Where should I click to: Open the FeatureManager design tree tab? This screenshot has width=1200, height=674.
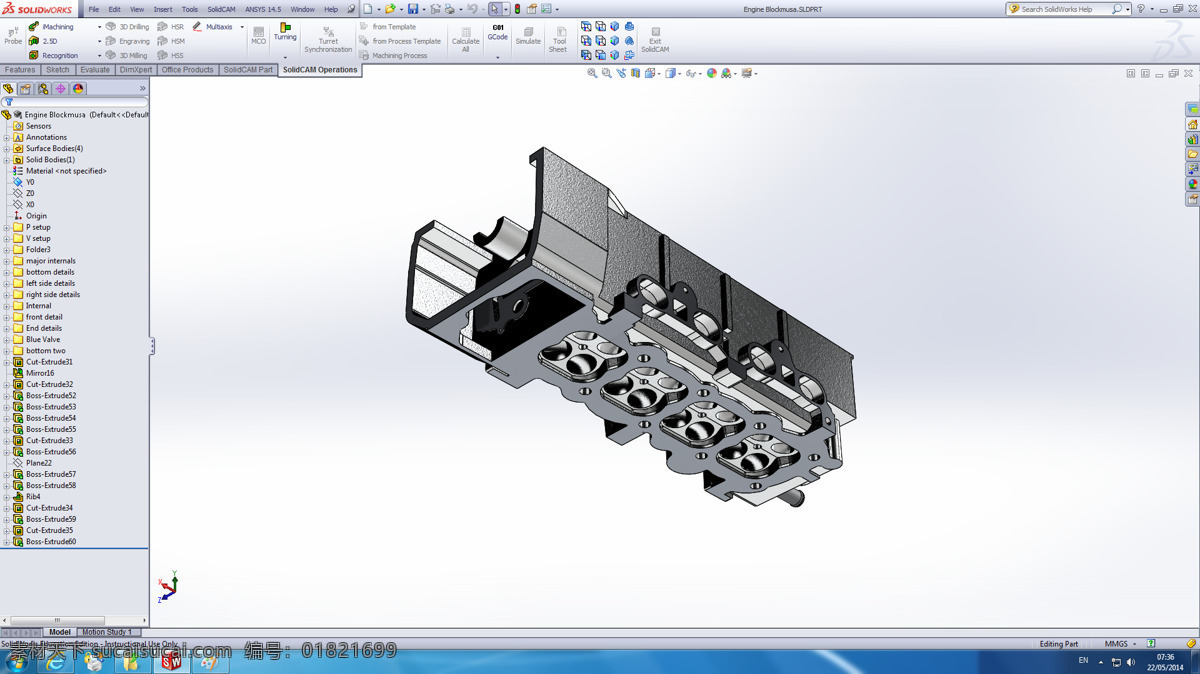pyautogui.click(x=8, y=89)
